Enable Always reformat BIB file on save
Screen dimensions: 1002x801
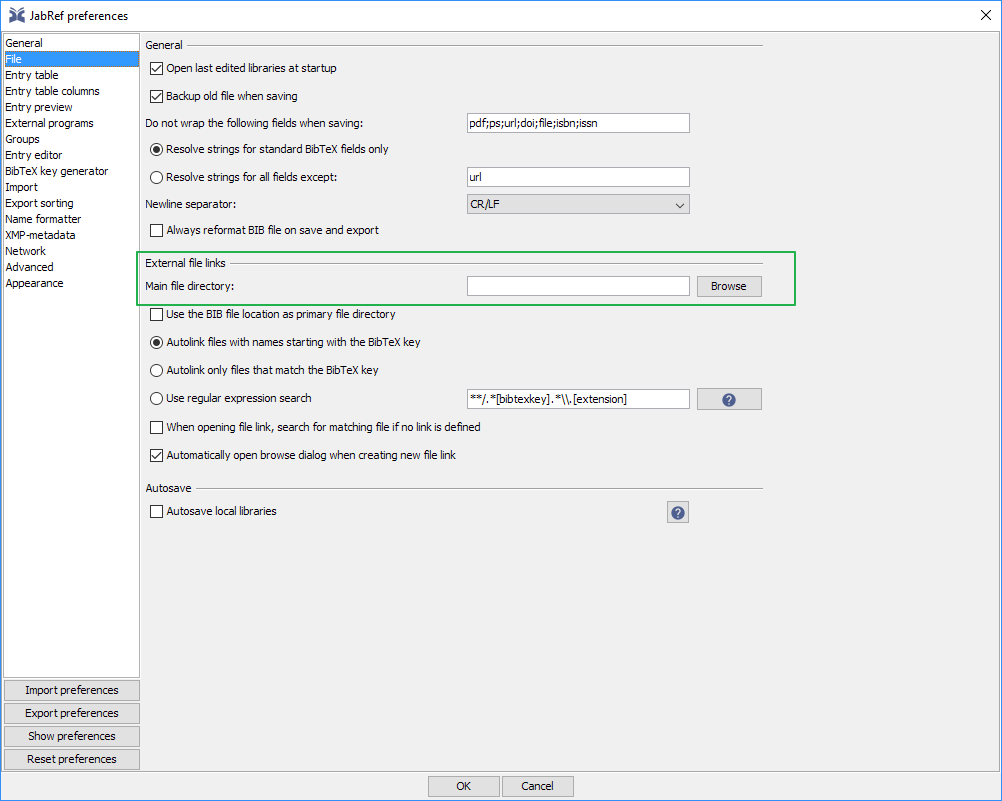(156, 230)
